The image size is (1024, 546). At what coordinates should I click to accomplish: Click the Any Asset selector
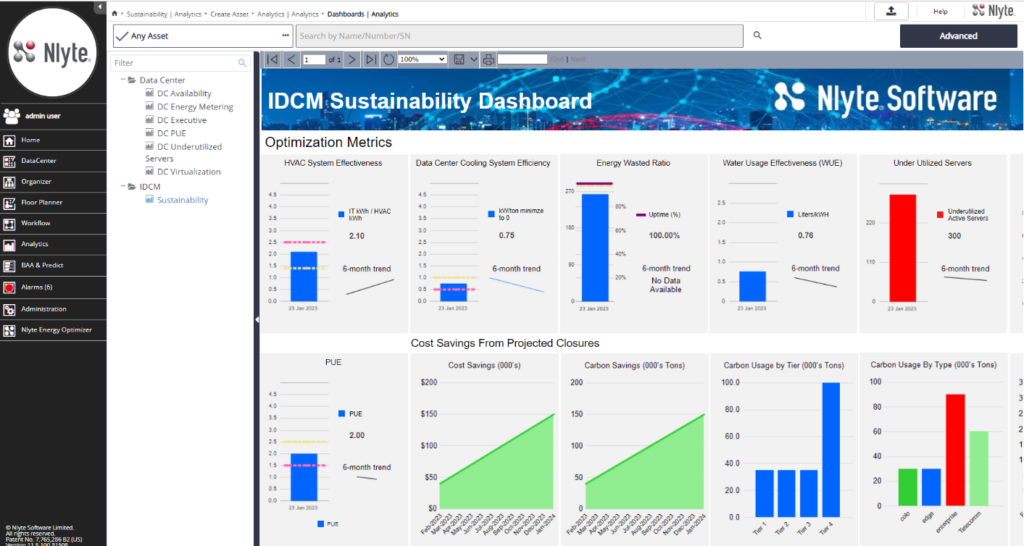(x=203, y=36)
